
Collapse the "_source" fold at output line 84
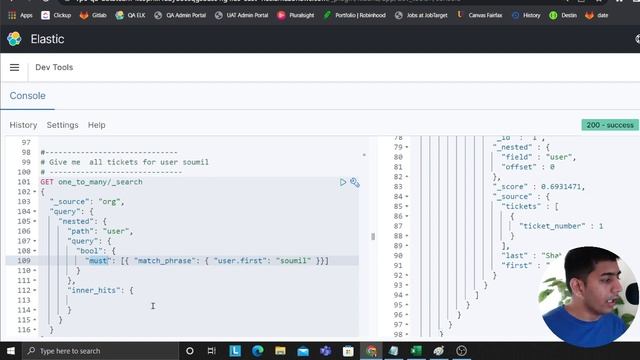pos(407,197)
